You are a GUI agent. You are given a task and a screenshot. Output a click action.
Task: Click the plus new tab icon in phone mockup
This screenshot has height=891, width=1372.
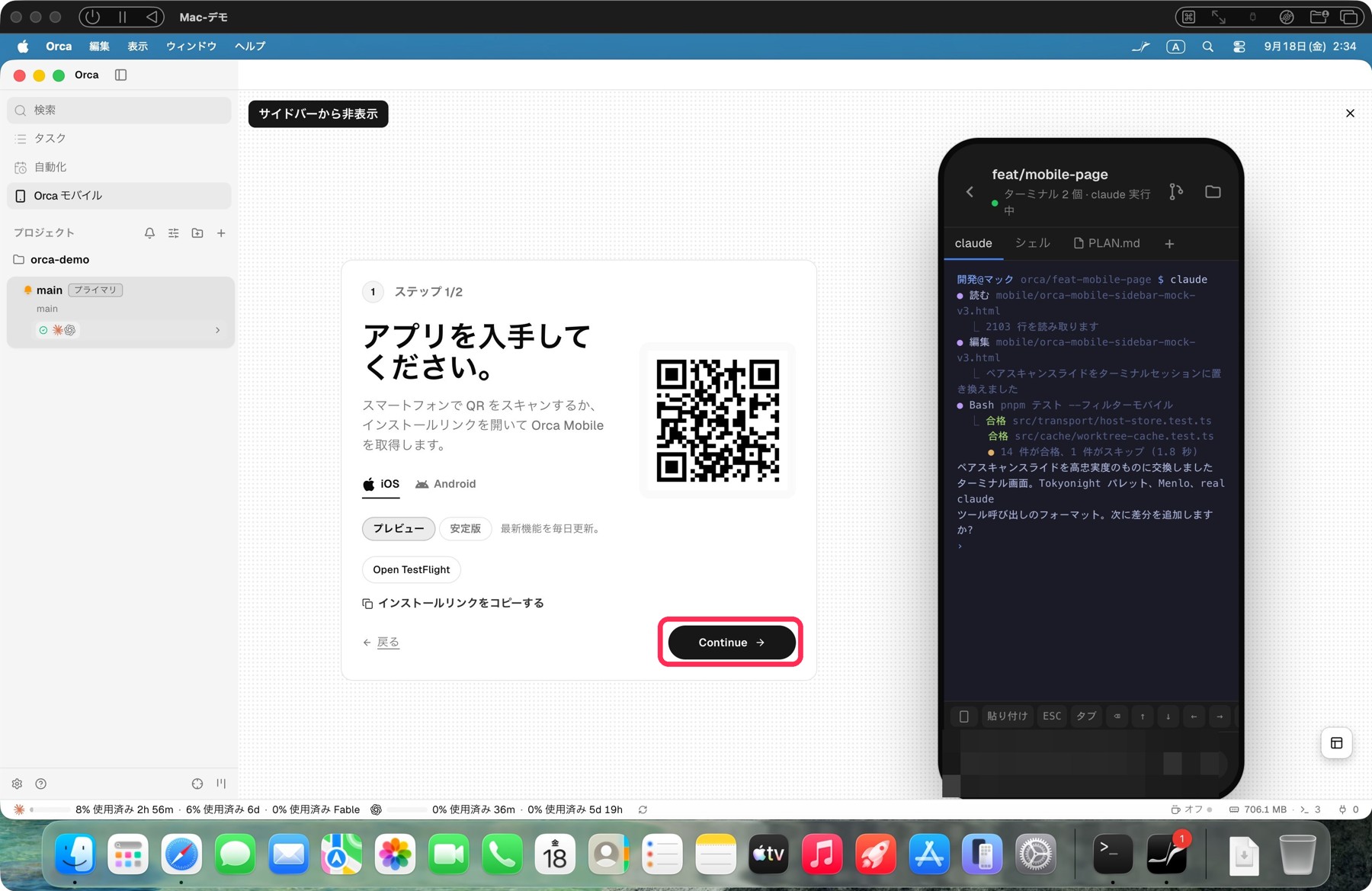coord(1169,244)
